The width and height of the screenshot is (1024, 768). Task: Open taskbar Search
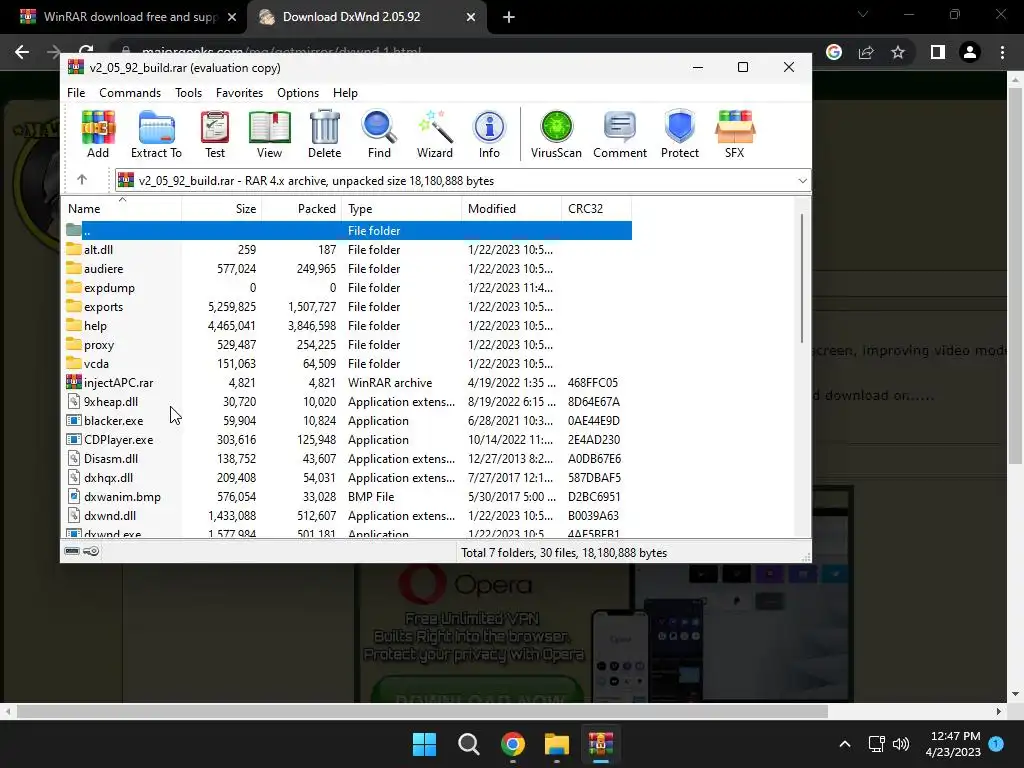point(468,744)
